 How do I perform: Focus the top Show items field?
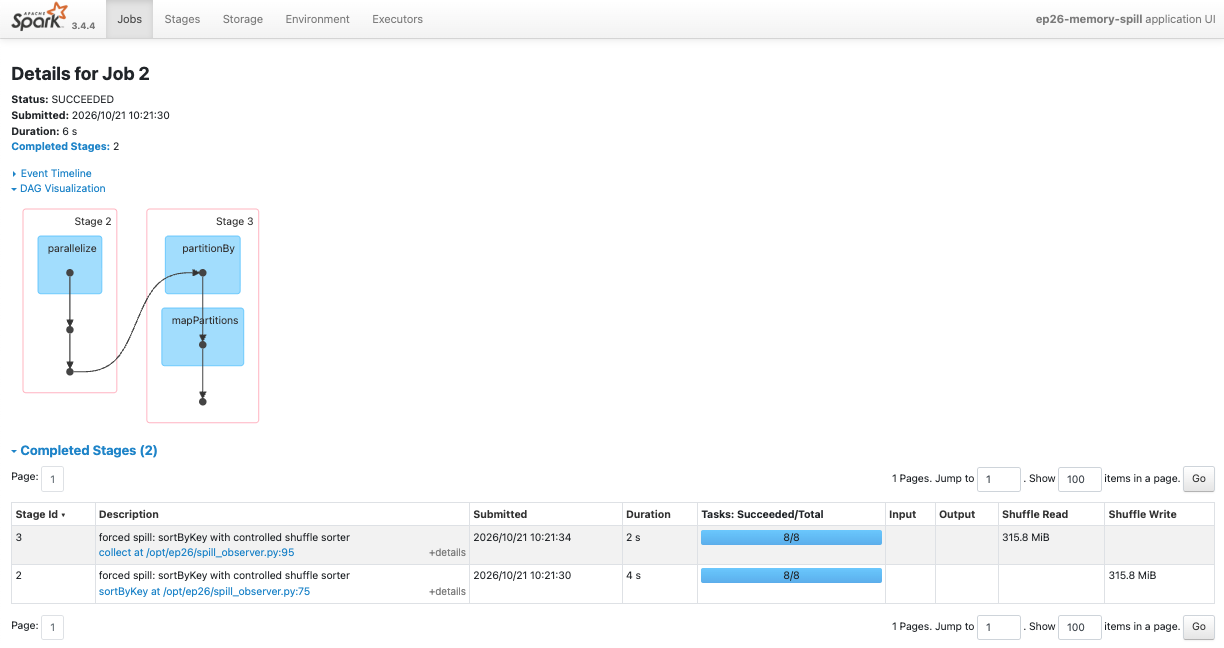click(x=1080, y=479)
